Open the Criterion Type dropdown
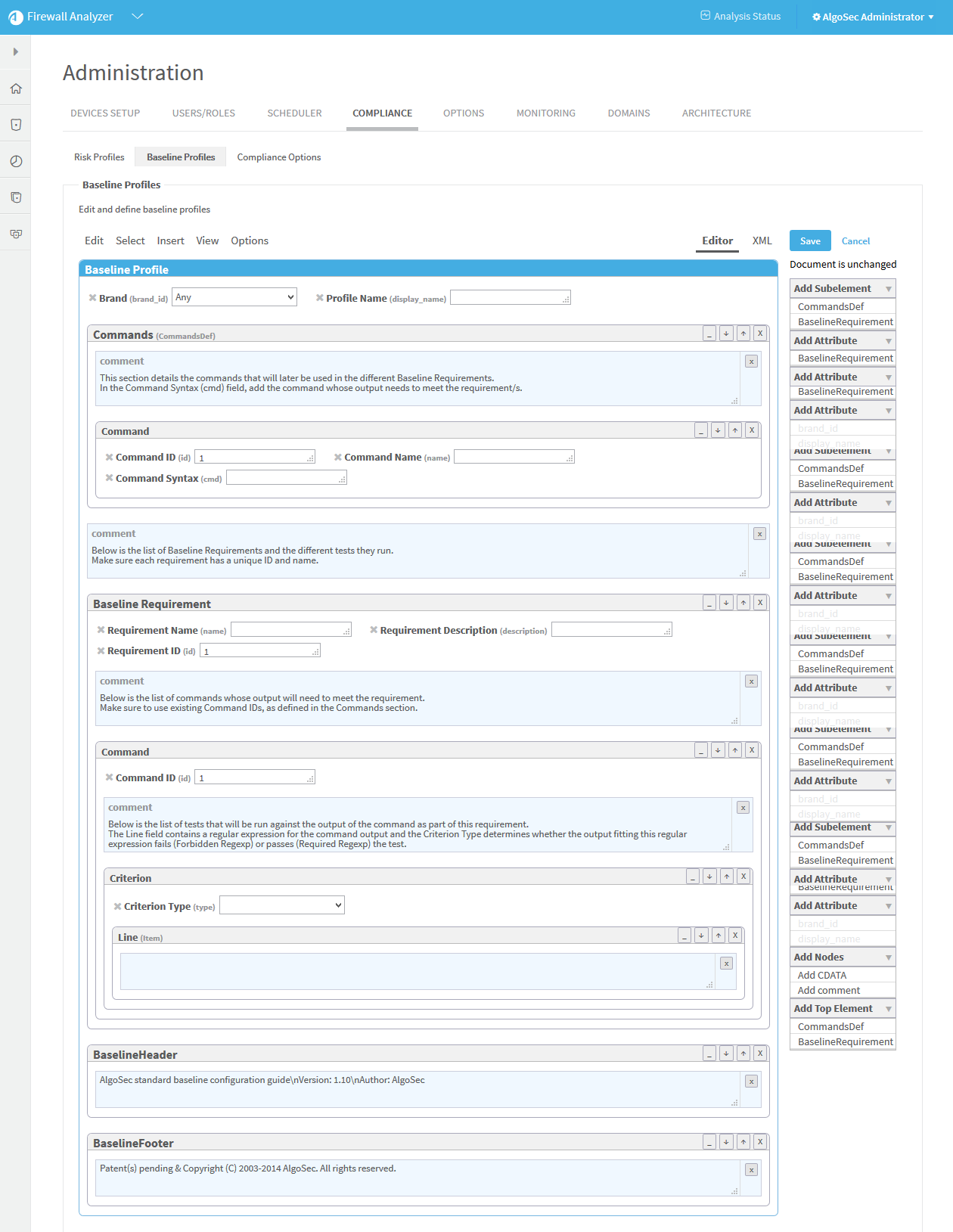This screenshot has width=953, height=1232. click(282, 905)
